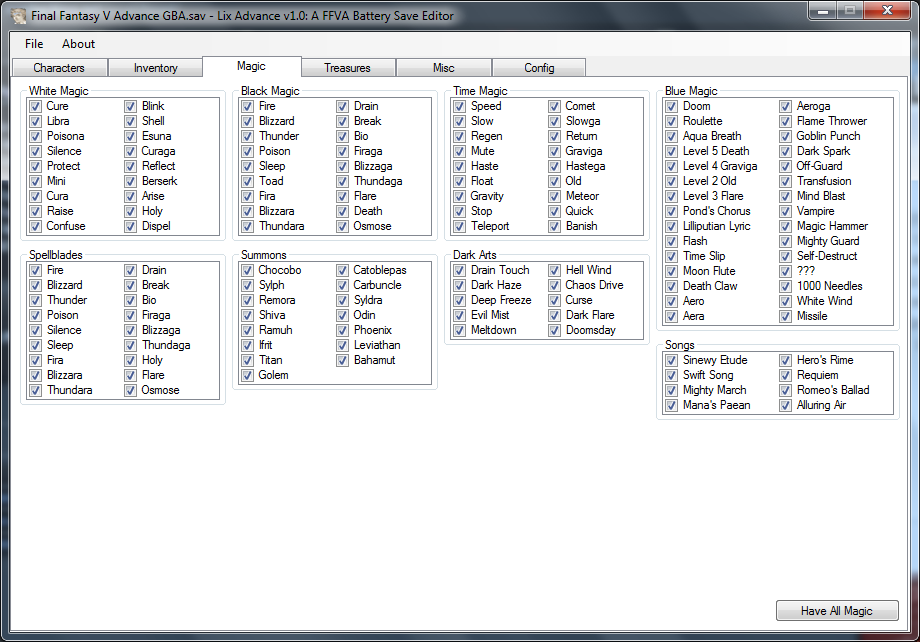Toggle the Sinewy Etude song checkbox
The width and height of the screenshot is (920, 642).
click(672, 360)
